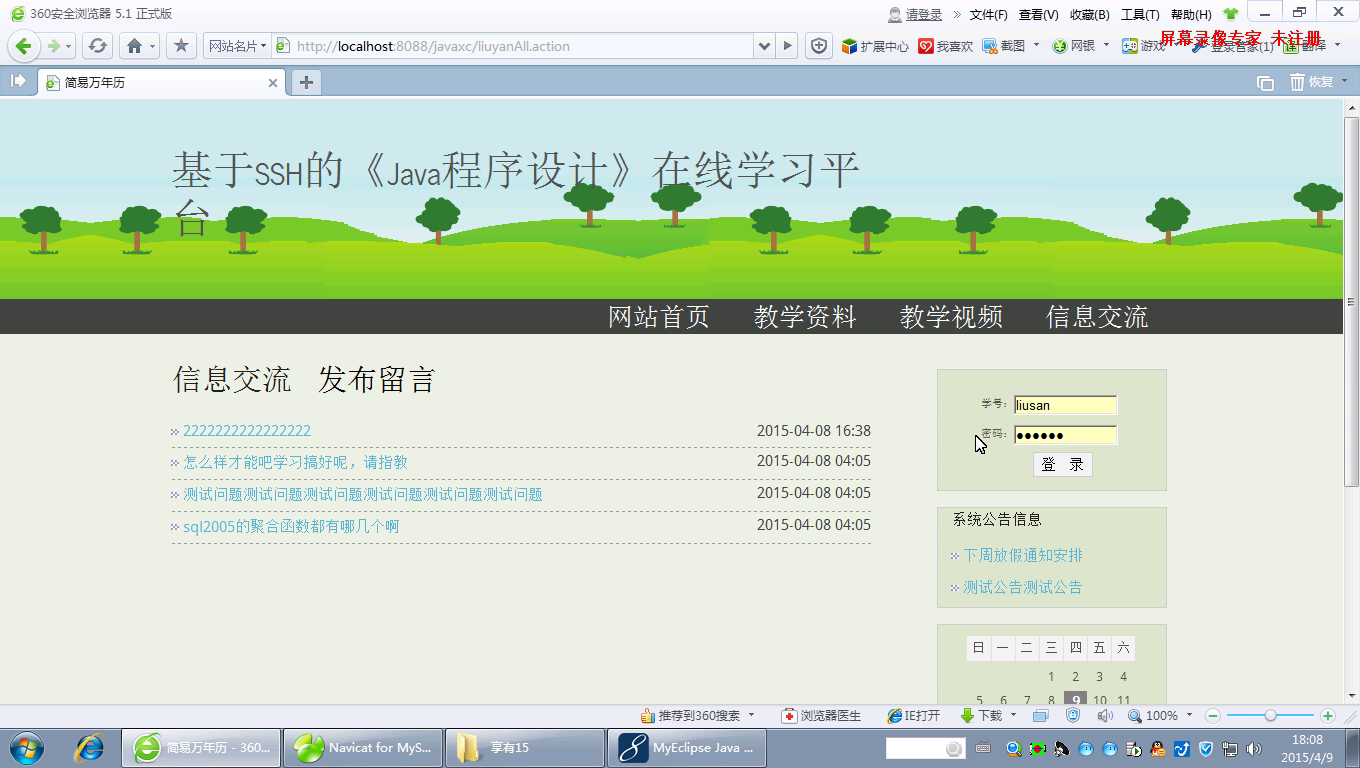
Task: Open the 帮助(H) menu
Action: pyautogui.click(x=1190, y=14)
